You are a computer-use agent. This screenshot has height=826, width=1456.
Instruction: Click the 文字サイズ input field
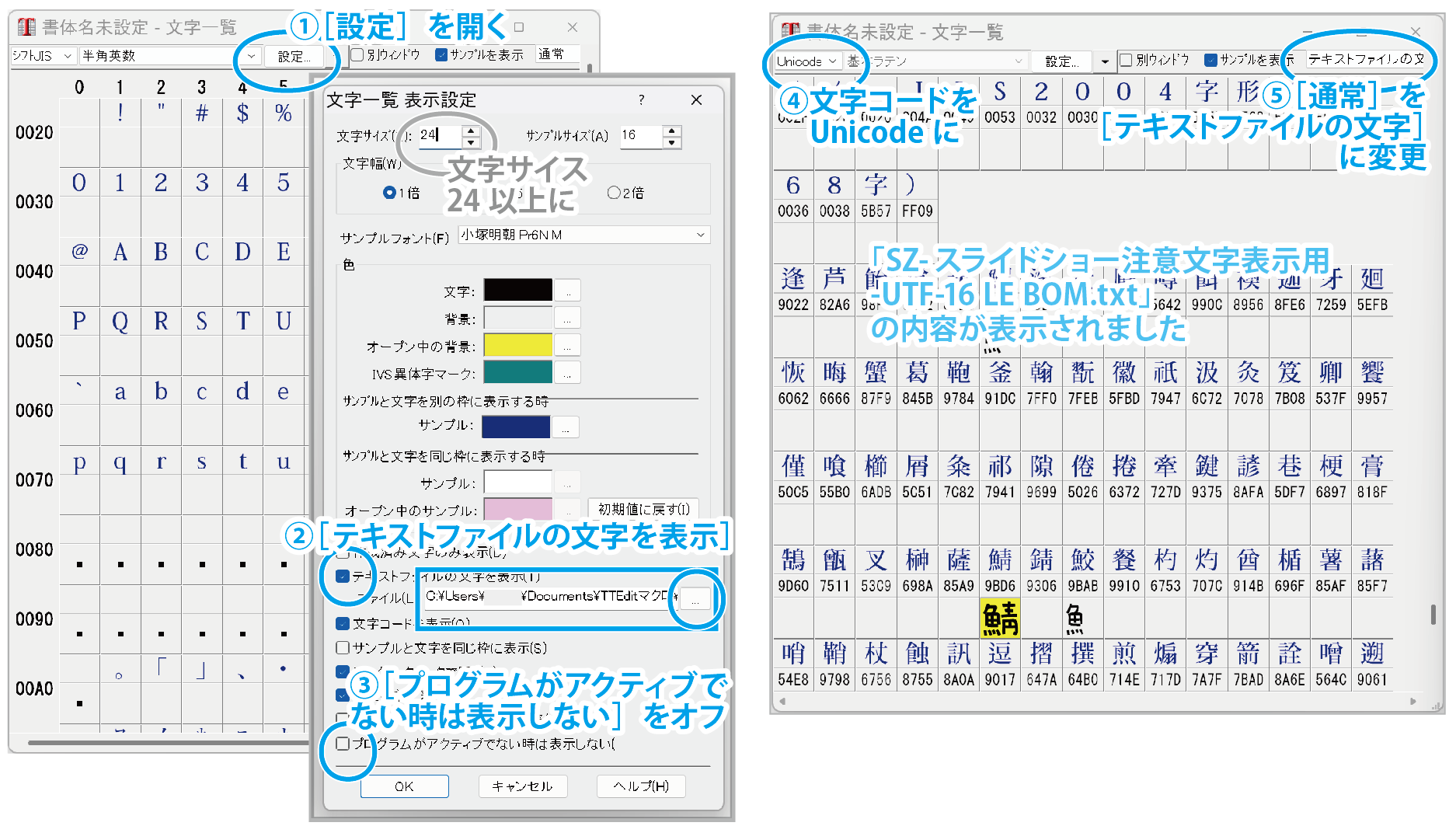click(439, 135)
